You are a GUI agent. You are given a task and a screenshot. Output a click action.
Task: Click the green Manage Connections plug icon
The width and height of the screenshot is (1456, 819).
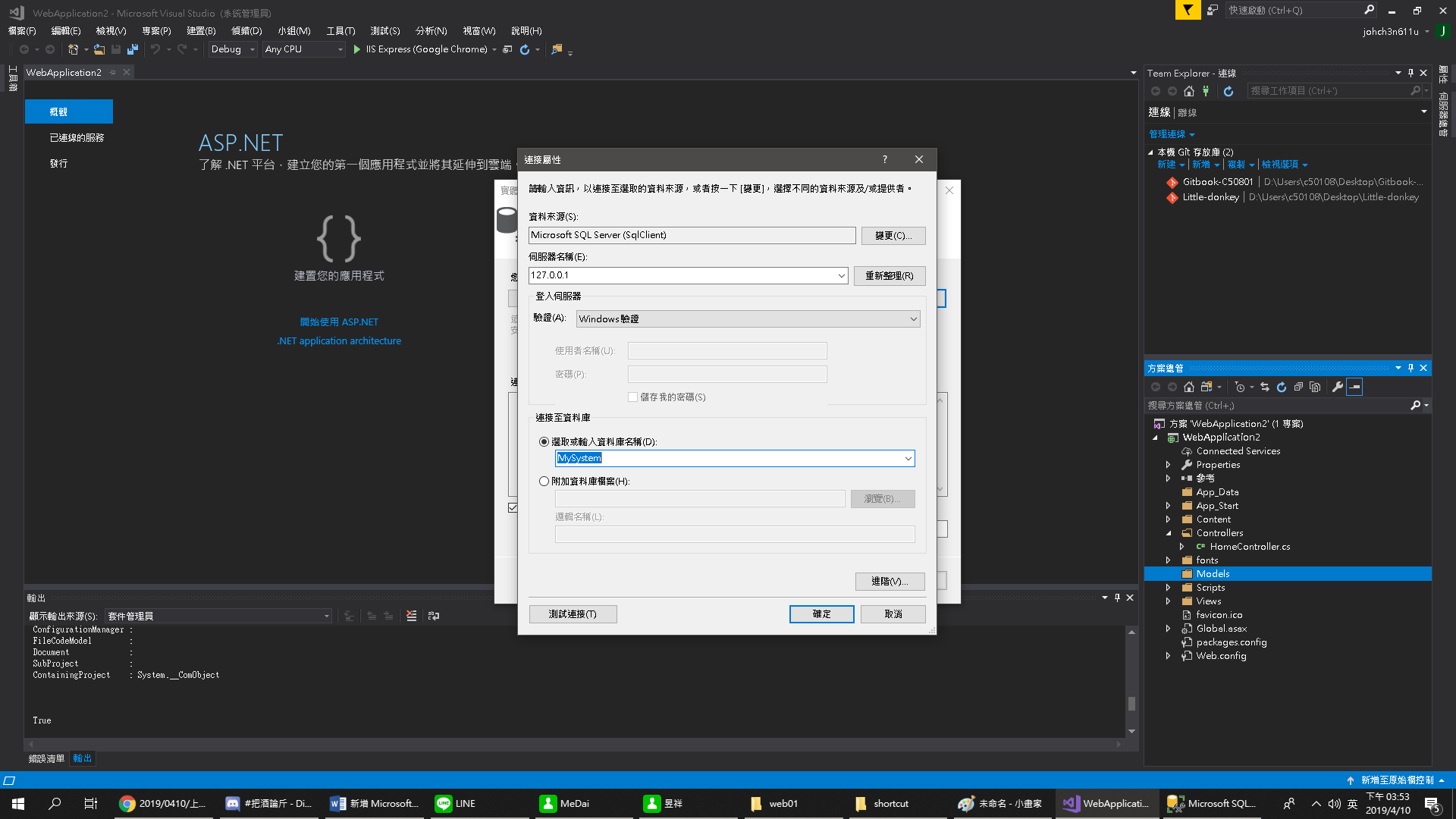click(x=1206, y=91)
